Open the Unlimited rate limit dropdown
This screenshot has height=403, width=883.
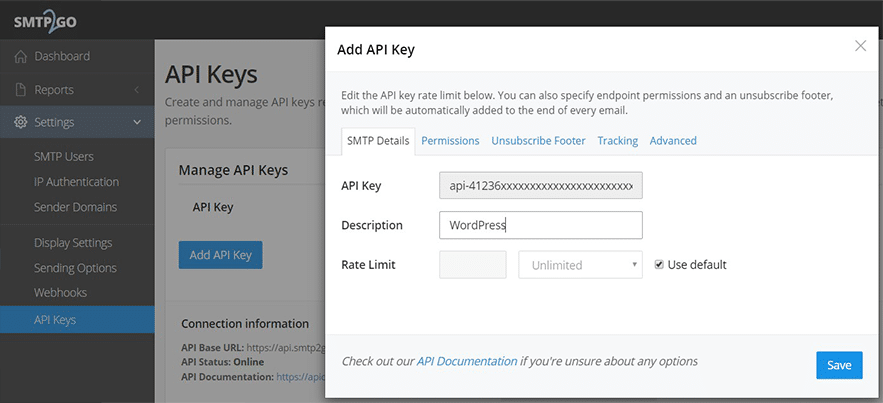pos(580,265)
